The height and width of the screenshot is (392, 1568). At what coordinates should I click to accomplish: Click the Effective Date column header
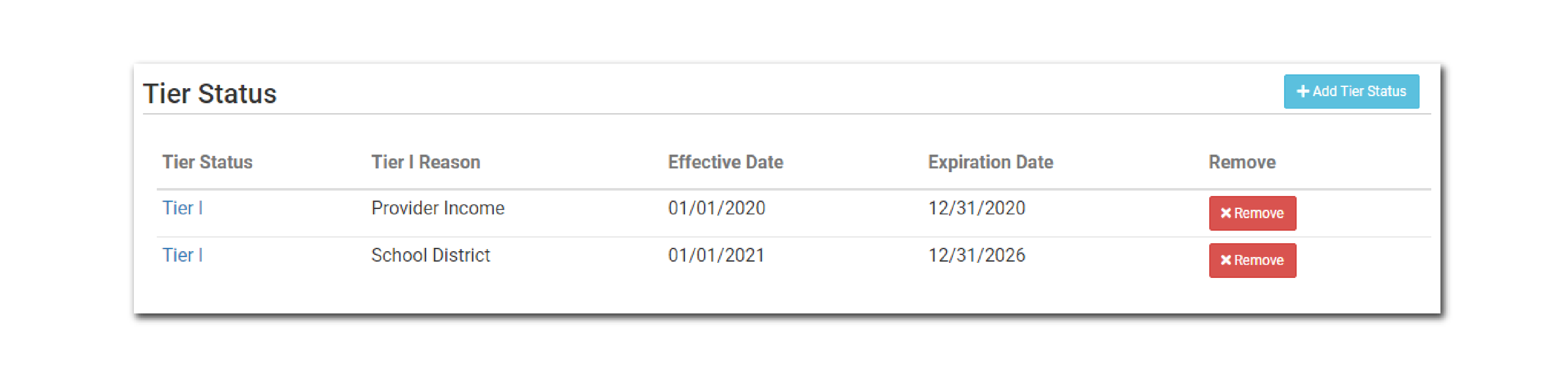[725, 162]
